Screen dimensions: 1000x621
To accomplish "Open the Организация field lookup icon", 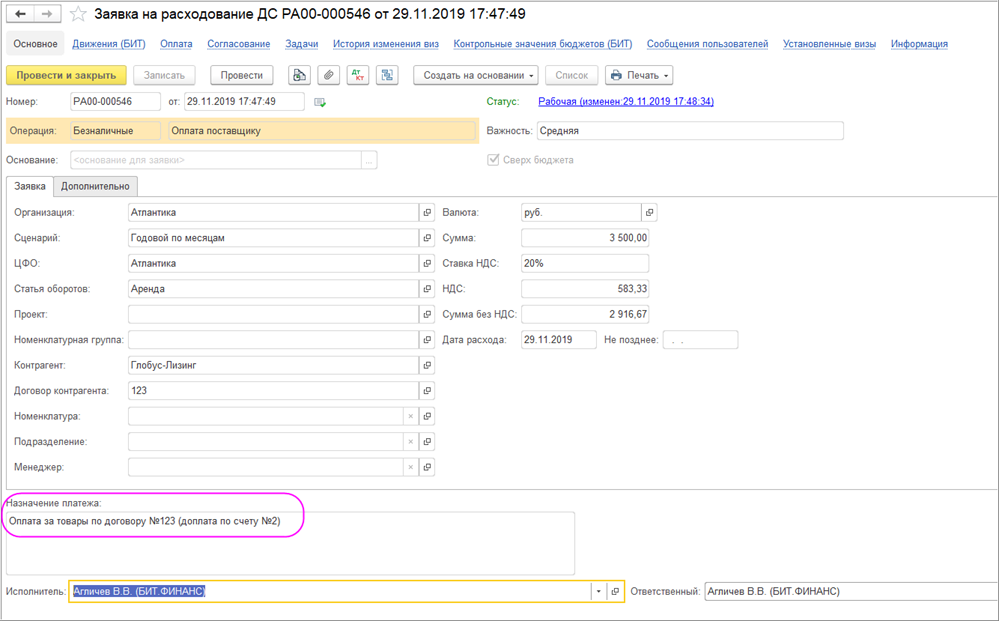I will 427,213.
